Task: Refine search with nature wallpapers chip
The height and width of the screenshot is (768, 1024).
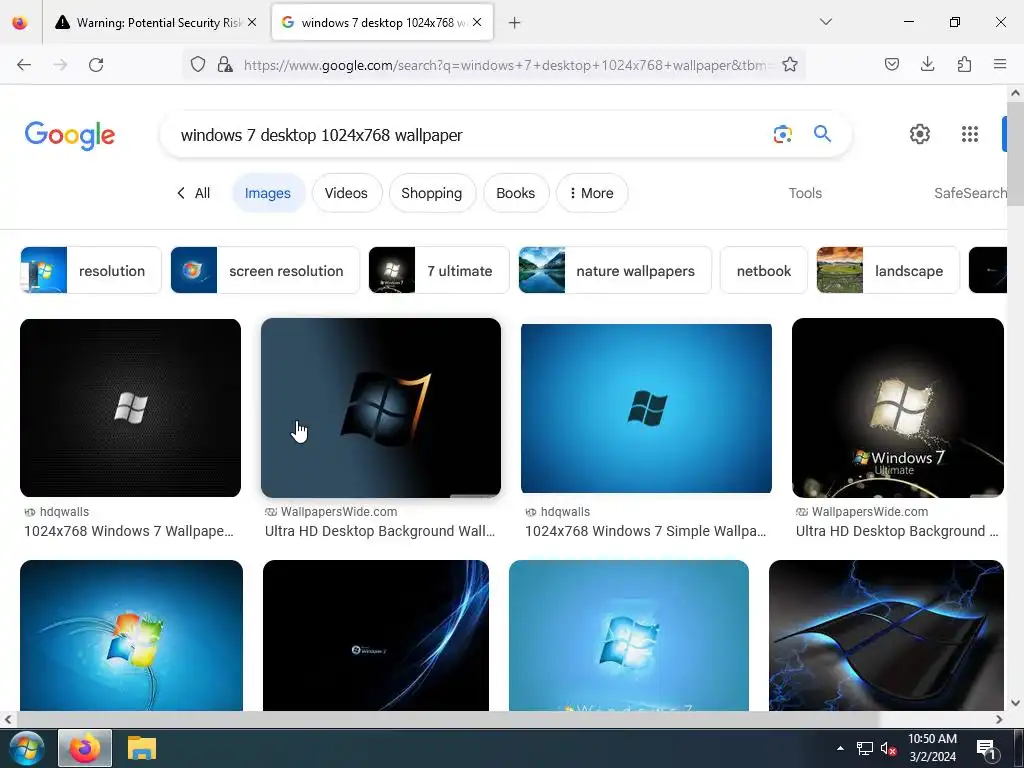Action: tap(615, 270)
